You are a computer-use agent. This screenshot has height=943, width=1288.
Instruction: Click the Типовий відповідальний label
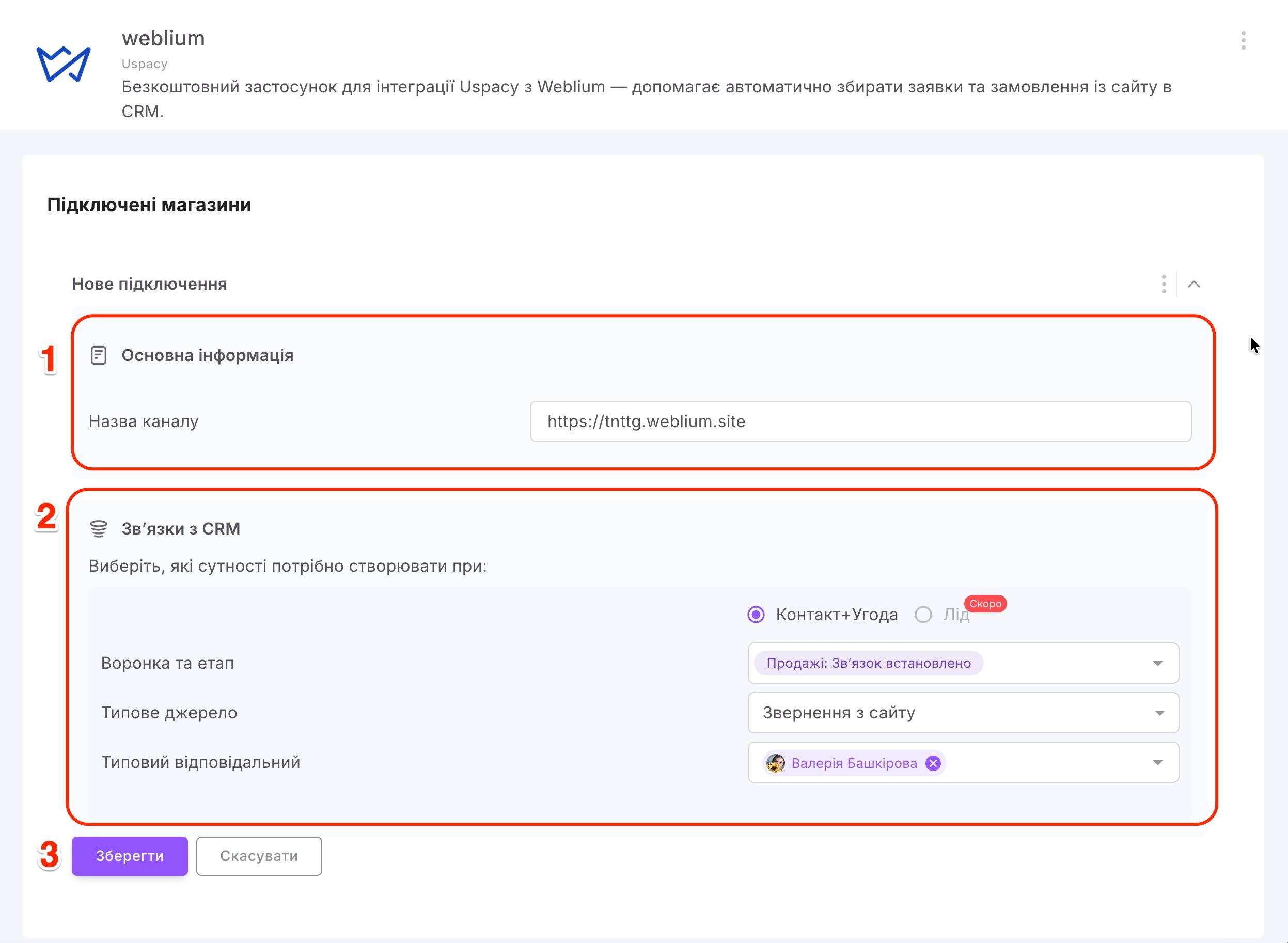tap(200, 762)
